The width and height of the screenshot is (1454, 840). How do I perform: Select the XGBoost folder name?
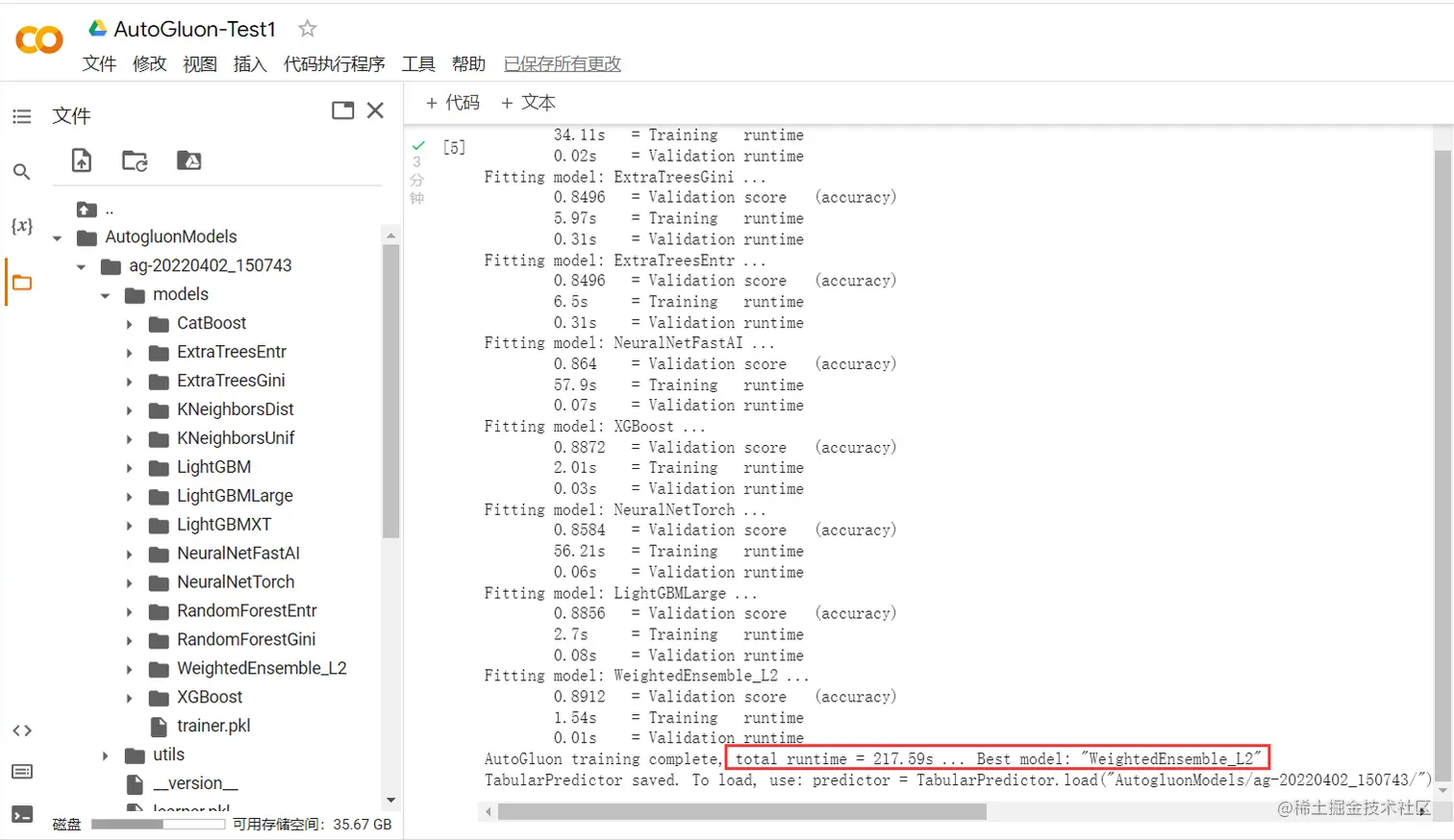pos(210,697)
